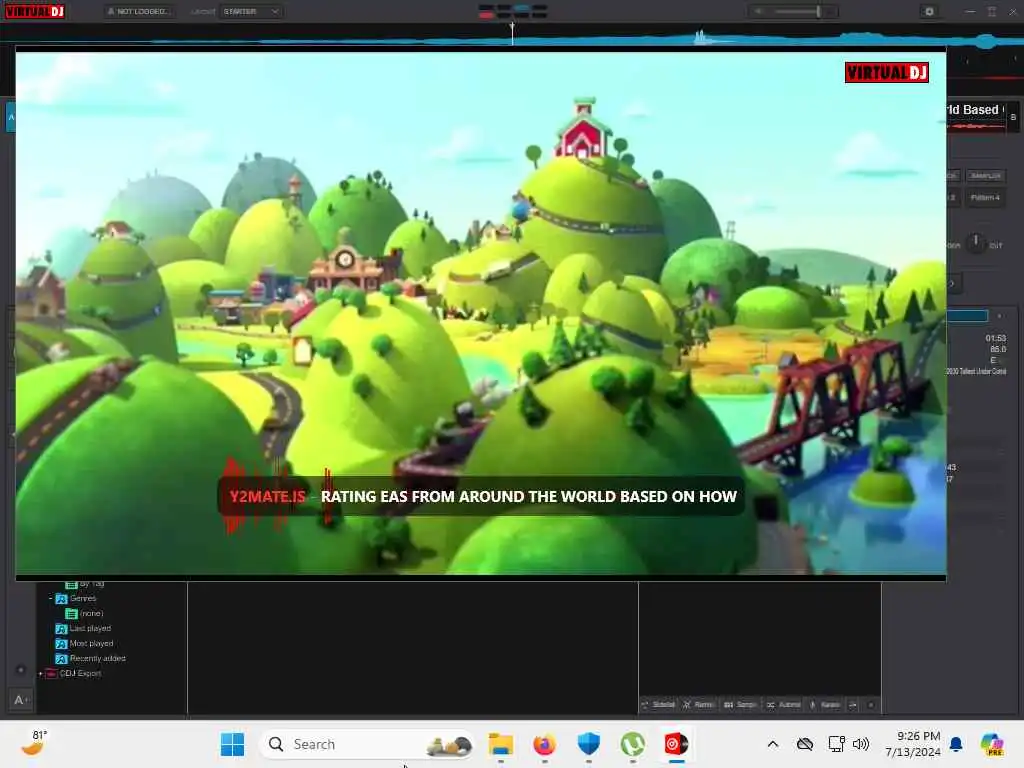Select the Genres folder icon
The image size is (1024, 768).
[61, 599]
